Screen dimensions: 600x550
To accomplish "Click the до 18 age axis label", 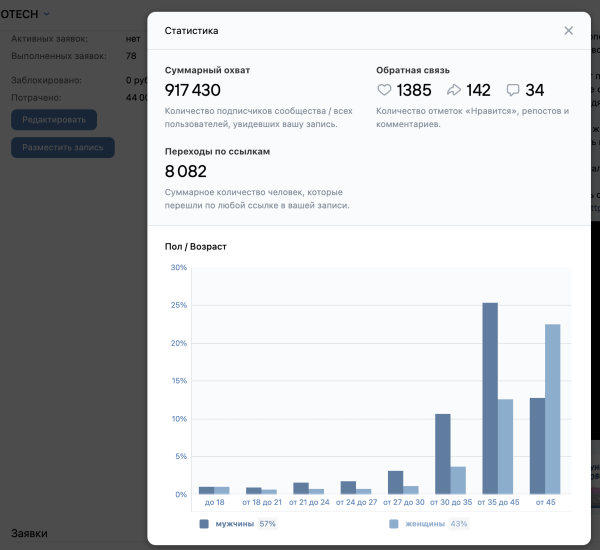I will (x=213, y=502).
